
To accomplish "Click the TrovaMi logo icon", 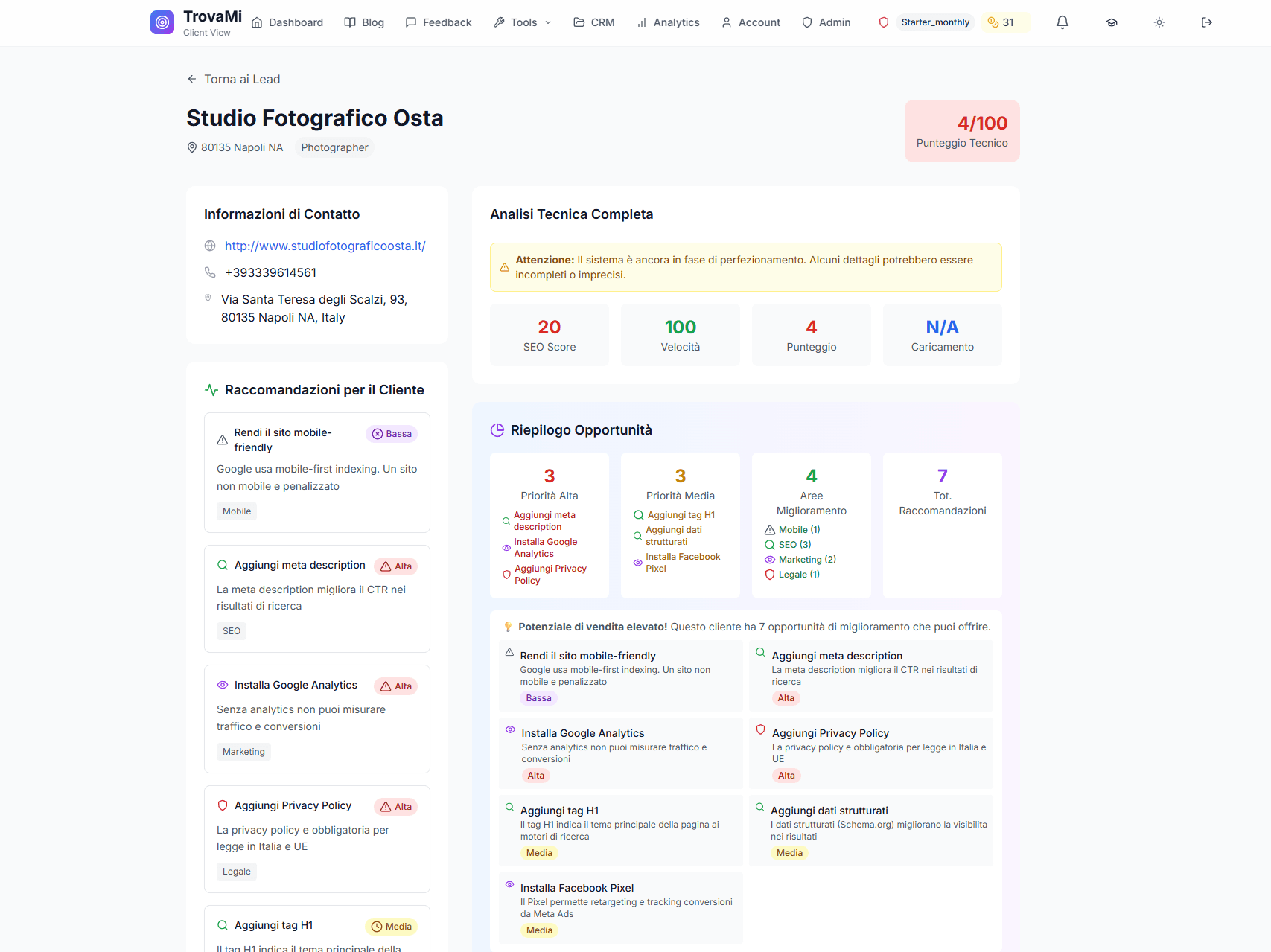I will click(162, 22).
